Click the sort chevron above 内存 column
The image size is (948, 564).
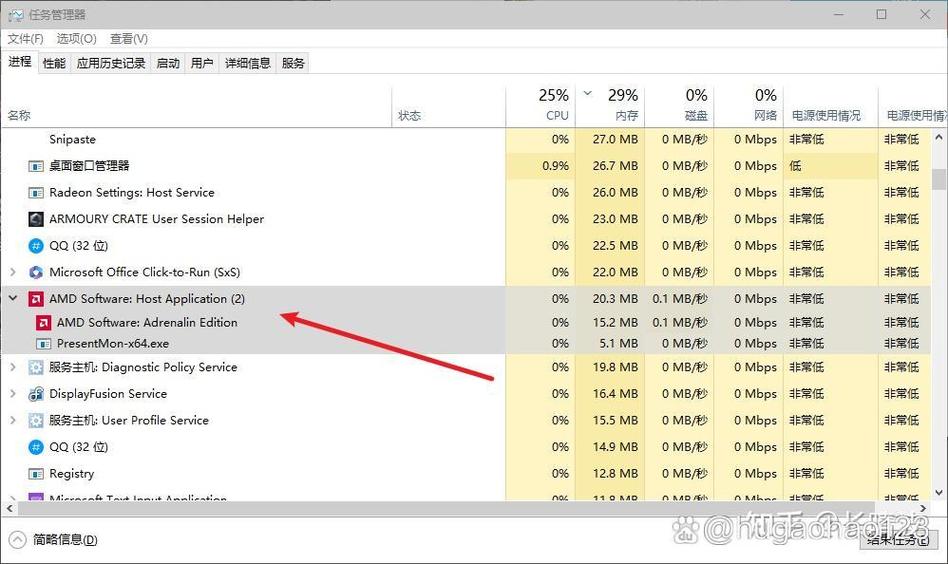(588, 94)
